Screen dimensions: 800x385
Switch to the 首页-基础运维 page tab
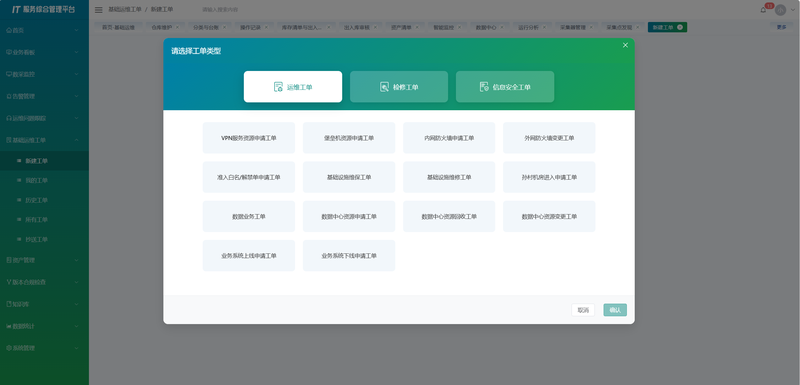[118, 28]
